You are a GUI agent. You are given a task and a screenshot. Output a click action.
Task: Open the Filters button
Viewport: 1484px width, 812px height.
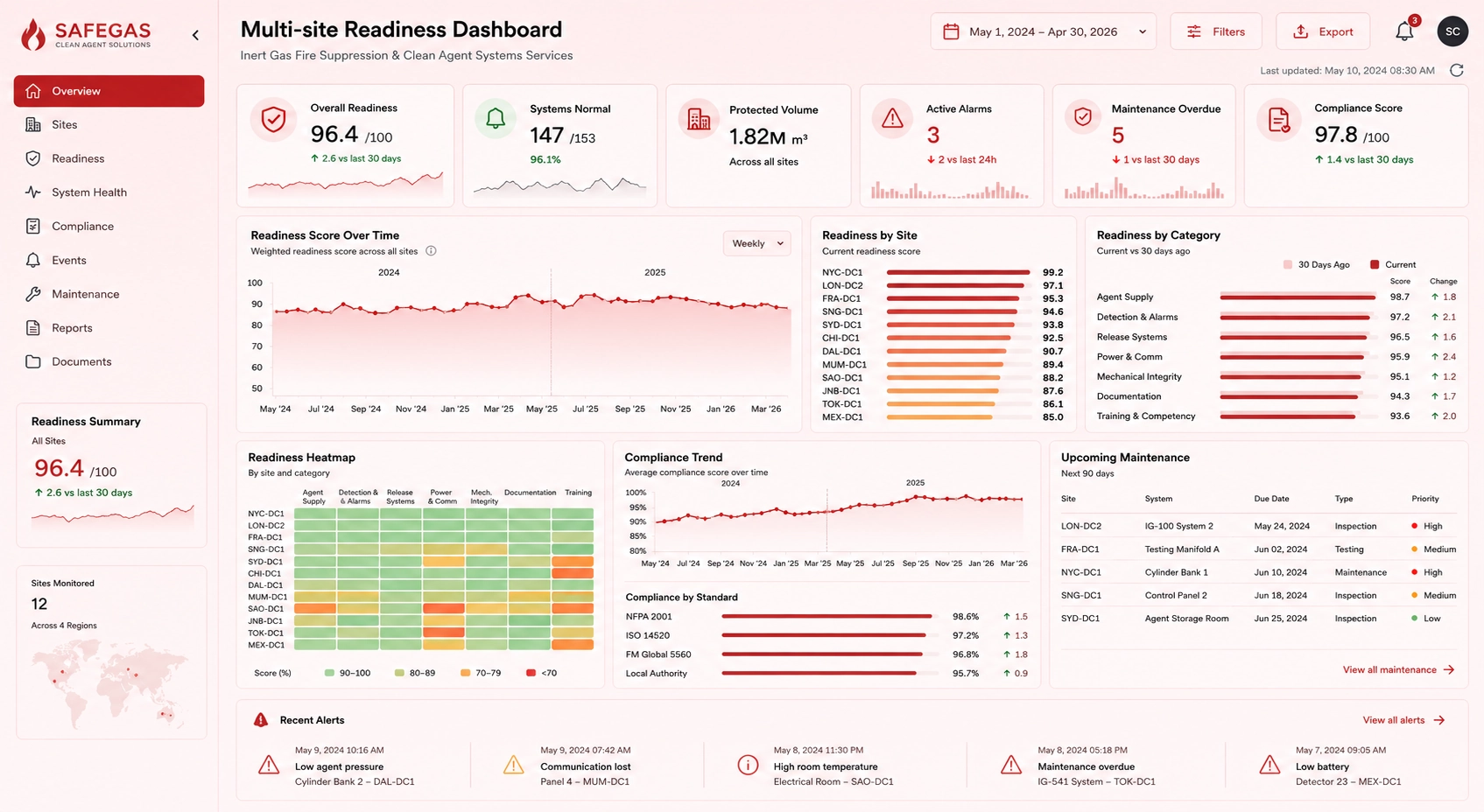point(1216,31)
